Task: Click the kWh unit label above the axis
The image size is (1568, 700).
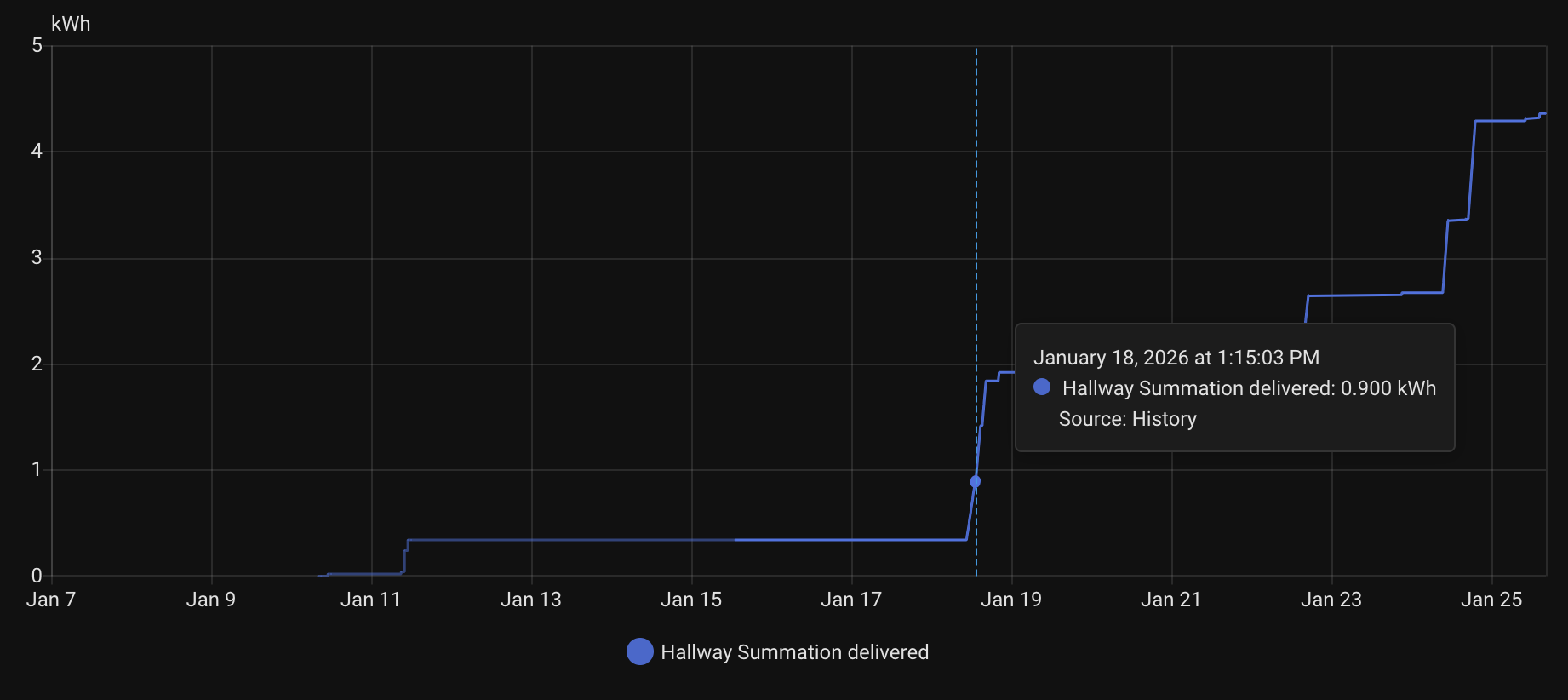Action: point(71,24)
